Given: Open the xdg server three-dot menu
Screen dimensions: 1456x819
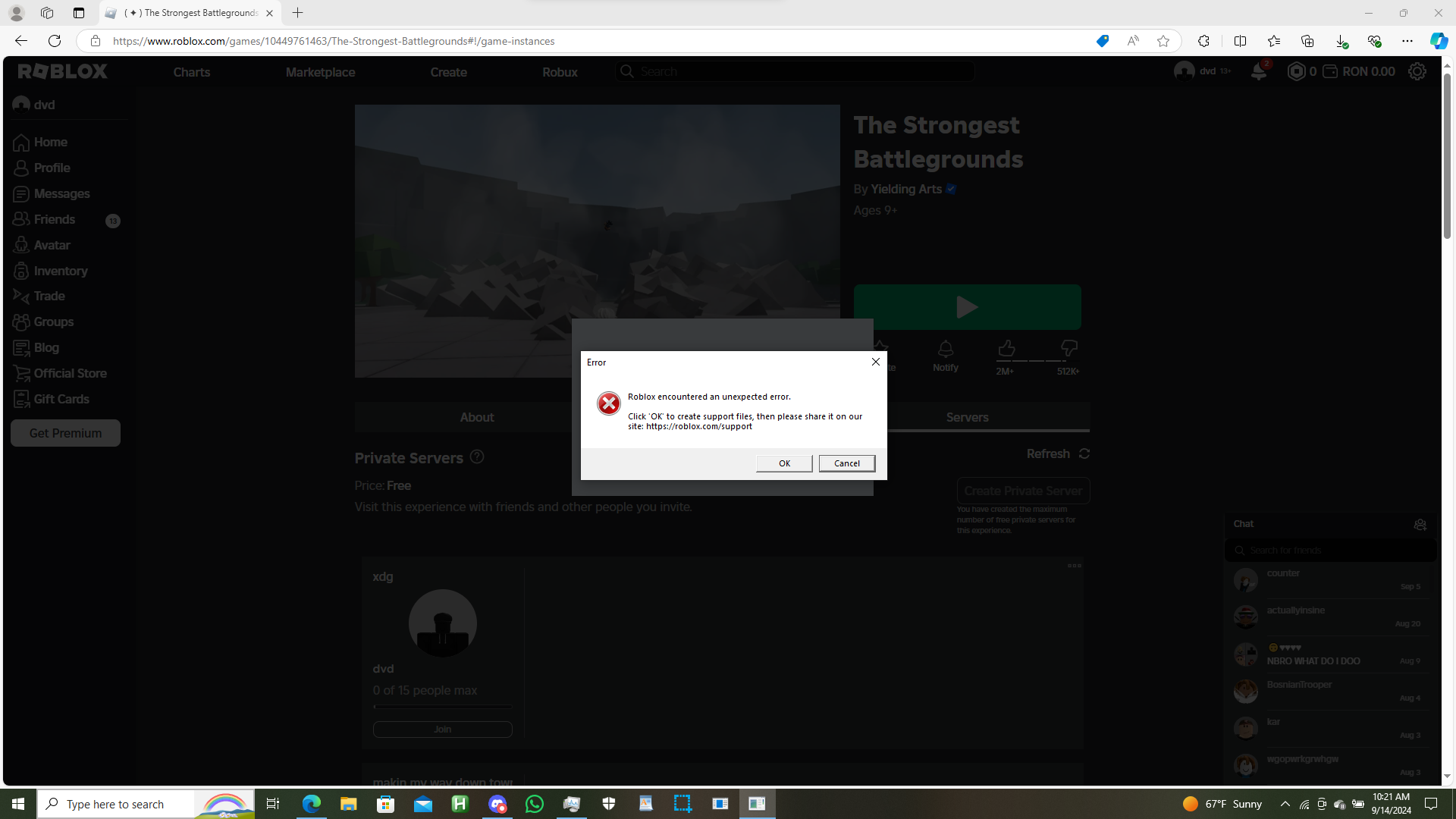Looking at the screenshot, I should tap(1074, 566).
